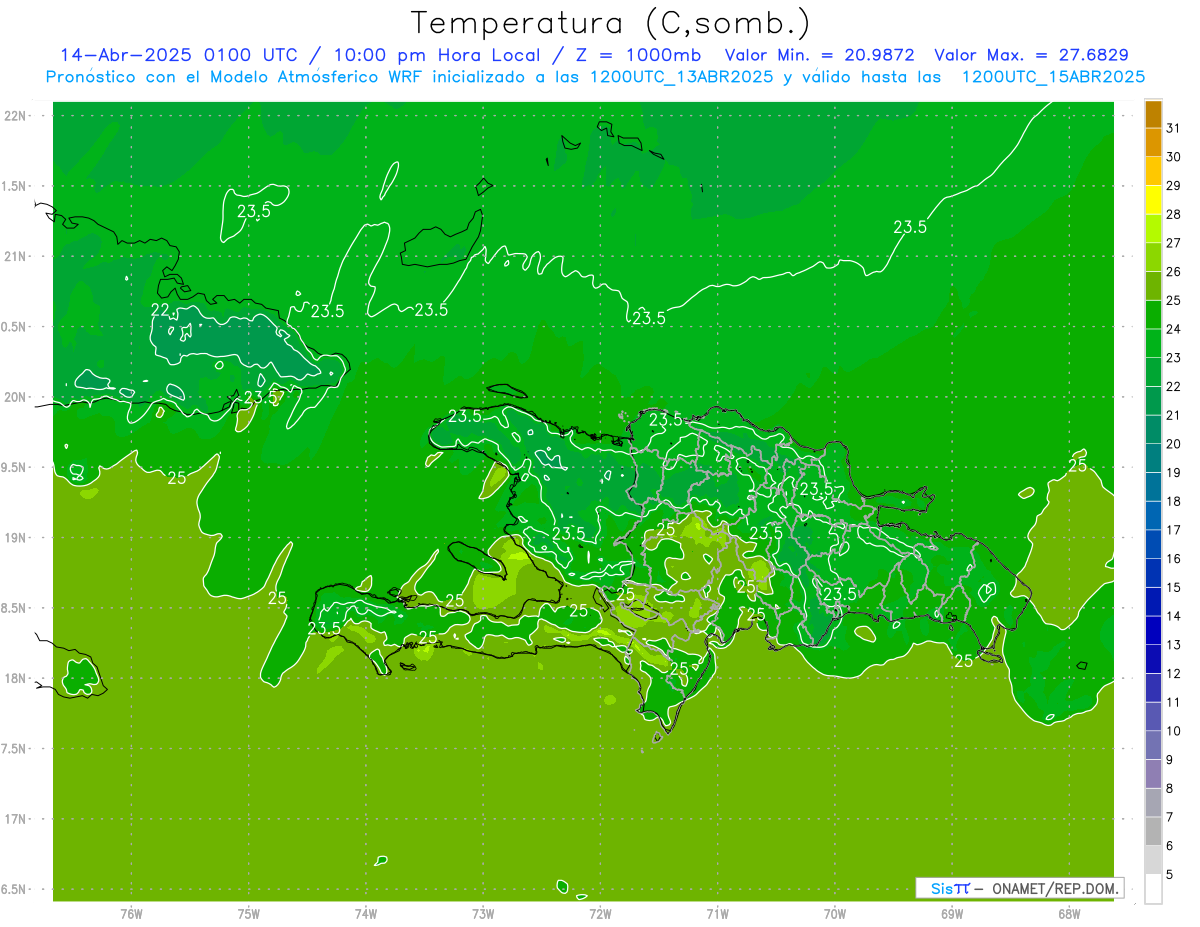Click the "17" value on the color scale
1200x927 pixels.
(1174, 530)
